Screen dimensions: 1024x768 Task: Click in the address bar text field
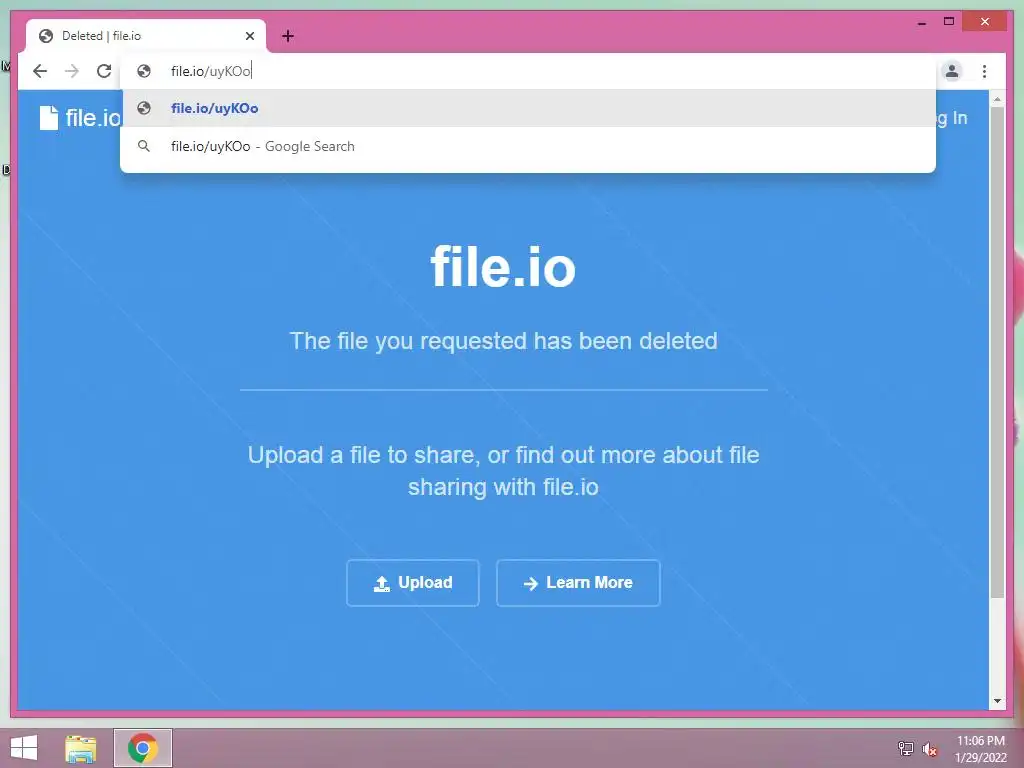click(x=528, y=71)
